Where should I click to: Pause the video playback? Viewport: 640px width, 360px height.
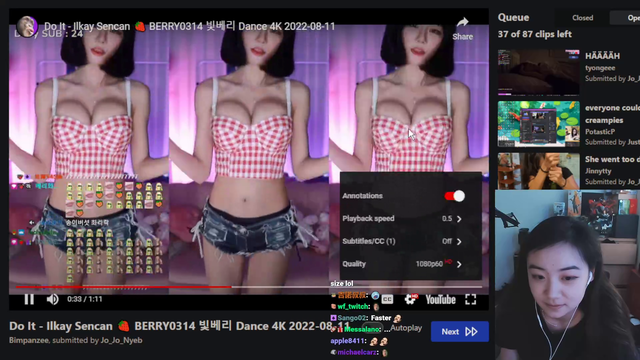pos(29,299)
